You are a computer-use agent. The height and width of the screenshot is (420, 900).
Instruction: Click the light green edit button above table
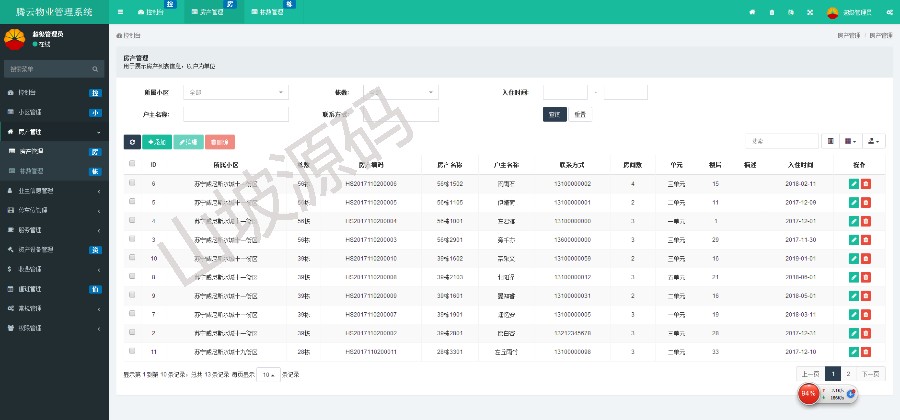pyautogui.click(x=188, y=142)
